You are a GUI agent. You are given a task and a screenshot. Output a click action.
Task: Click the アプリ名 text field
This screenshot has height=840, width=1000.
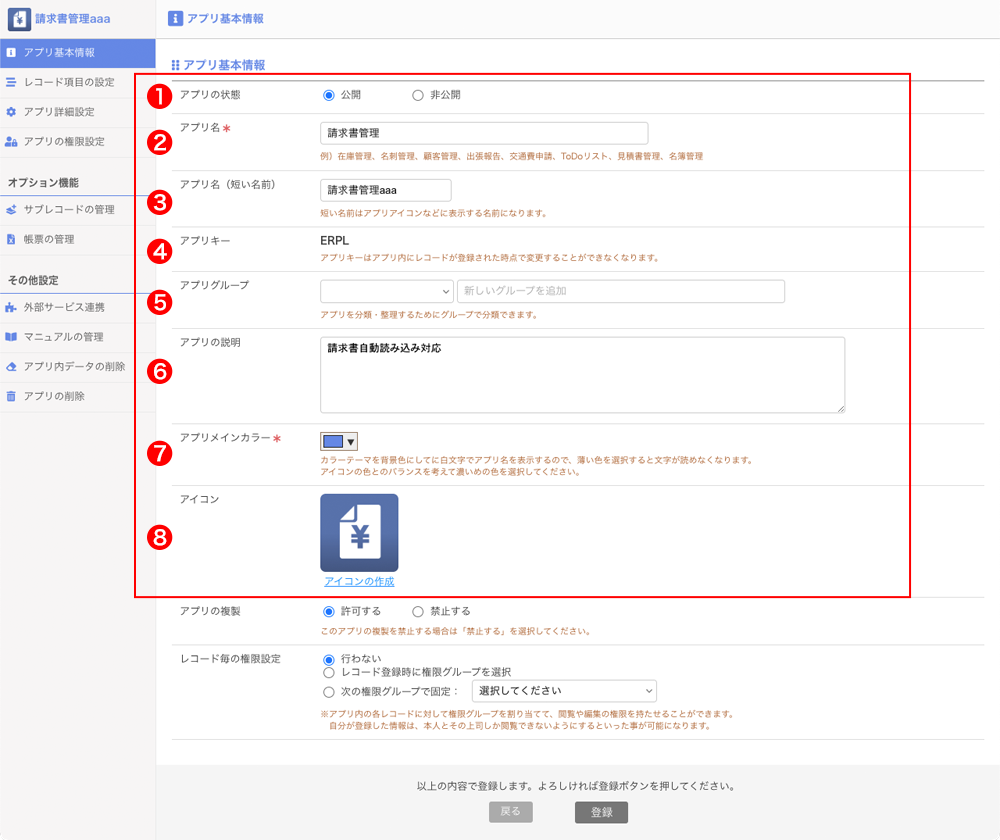484,133
